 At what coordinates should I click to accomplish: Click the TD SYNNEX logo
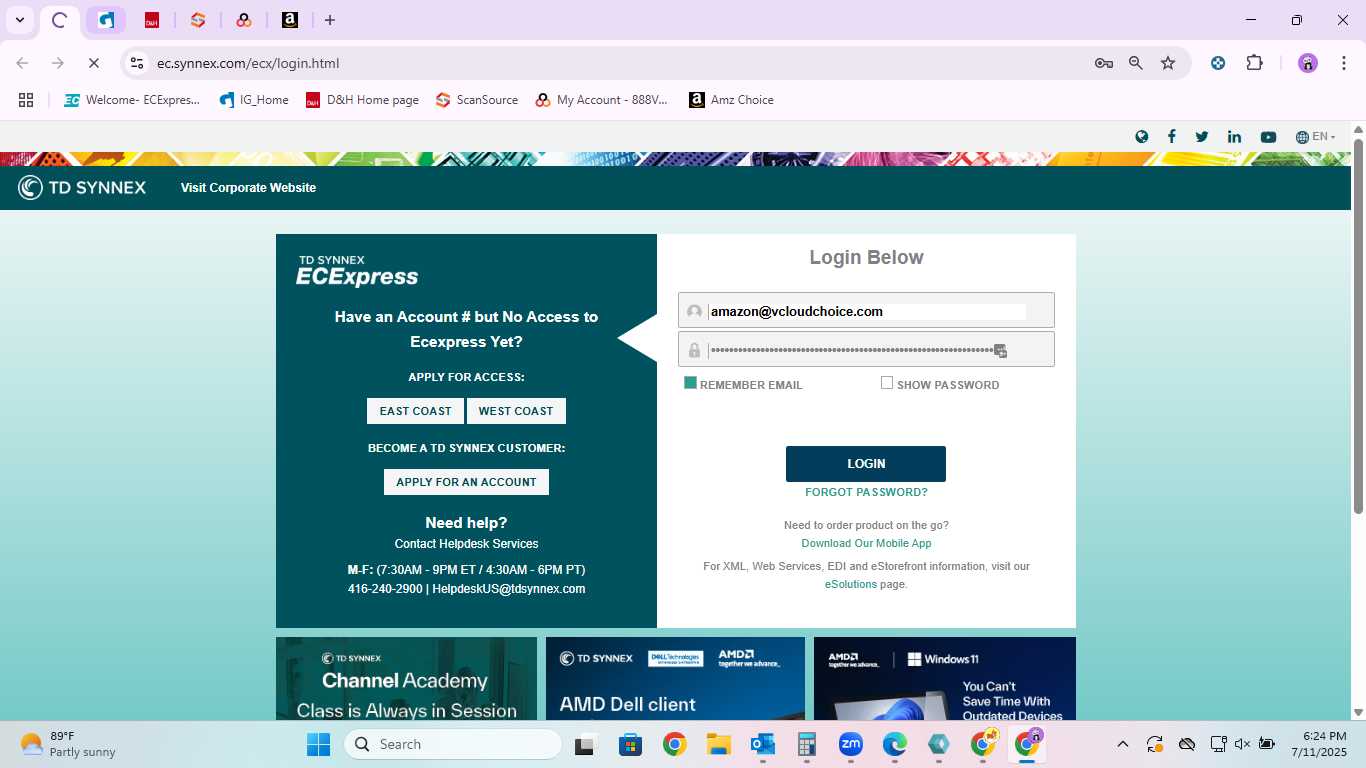click(82, 187)
